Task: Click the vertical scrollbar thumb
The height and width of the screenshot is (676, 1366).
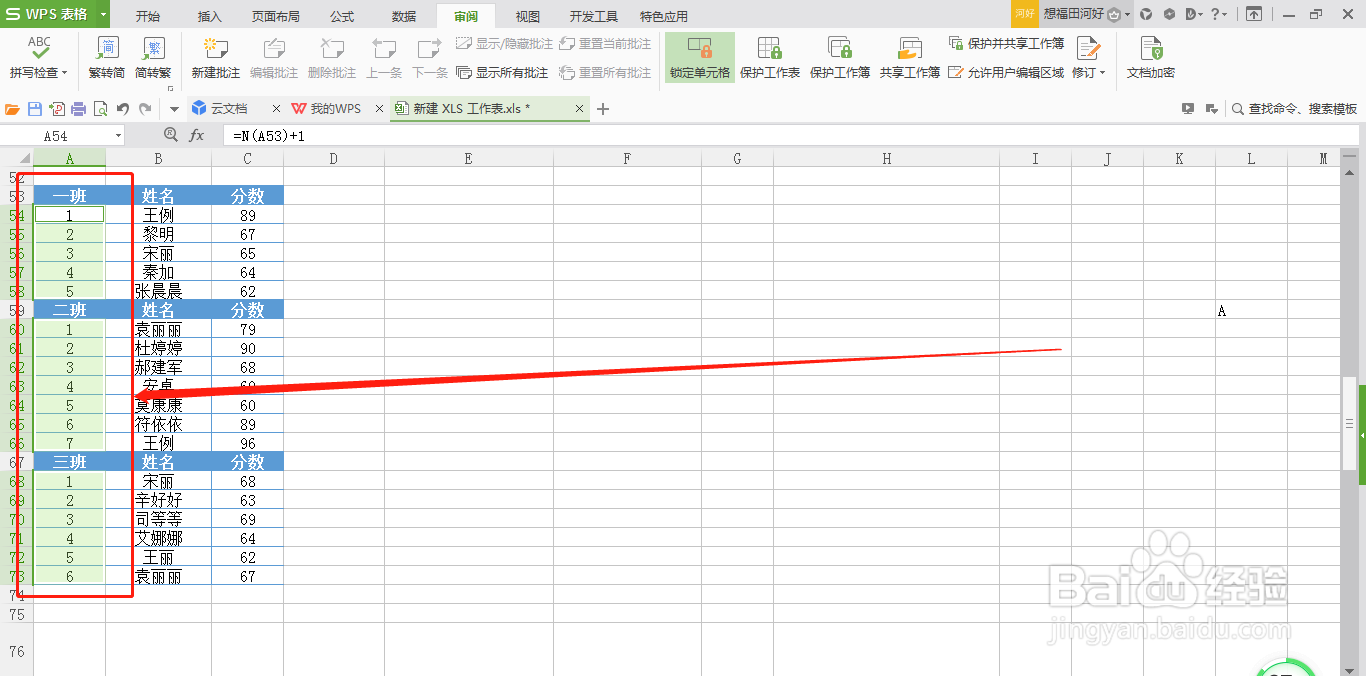Action: coord(1349,424)
